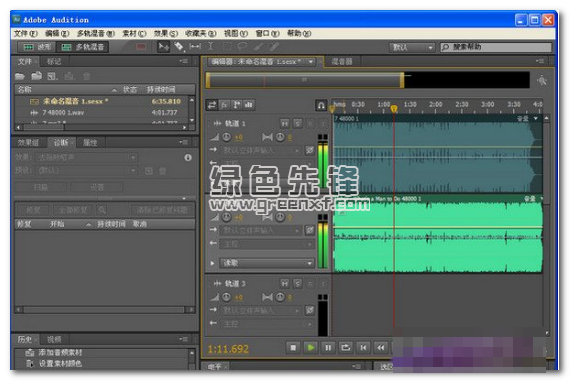Click the 设置 settings button in diagnostics
This screenshot has height=381, width=570.
(x=97, y=187)
